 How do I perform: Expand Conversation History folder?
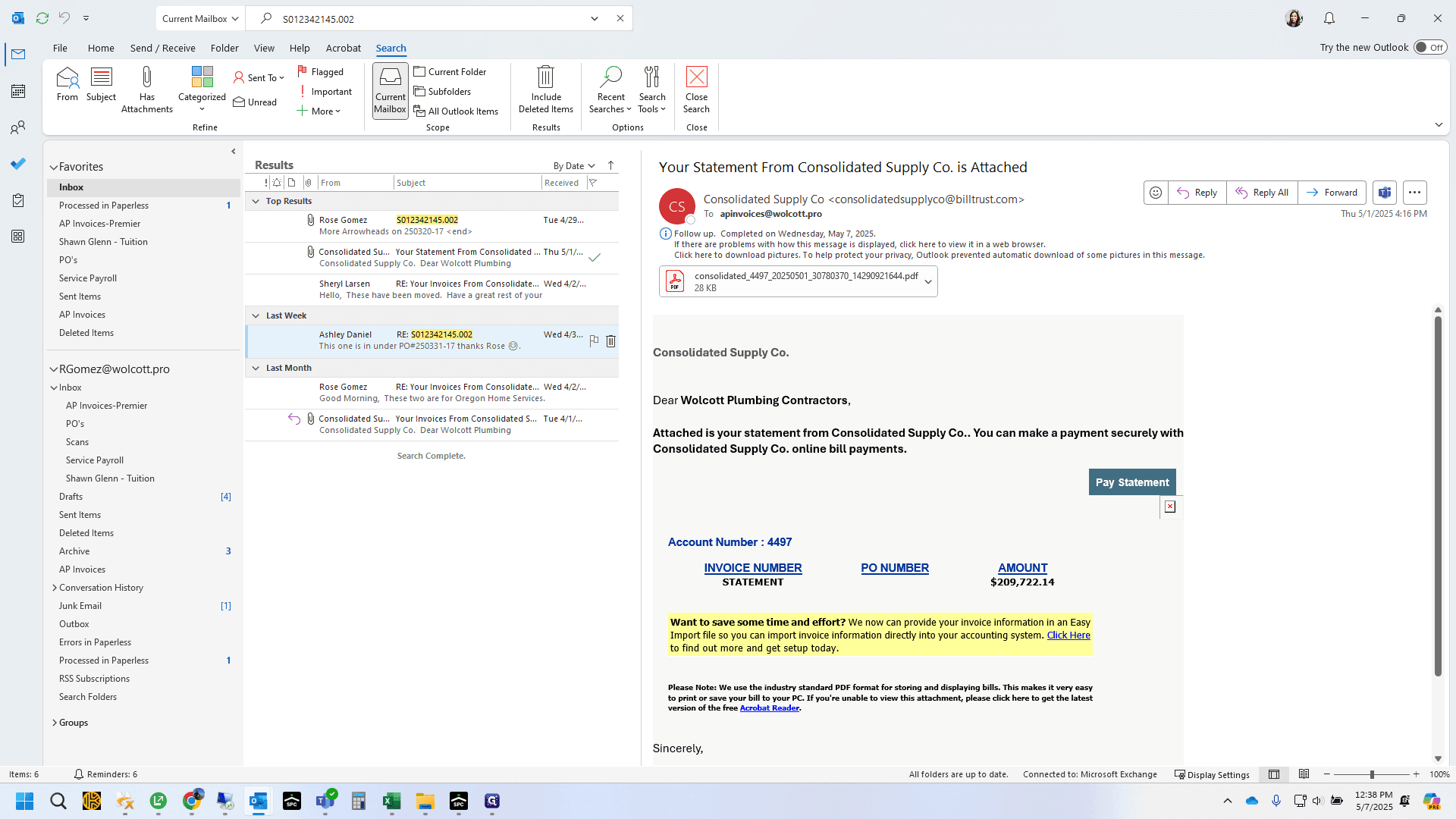[55, 588]
